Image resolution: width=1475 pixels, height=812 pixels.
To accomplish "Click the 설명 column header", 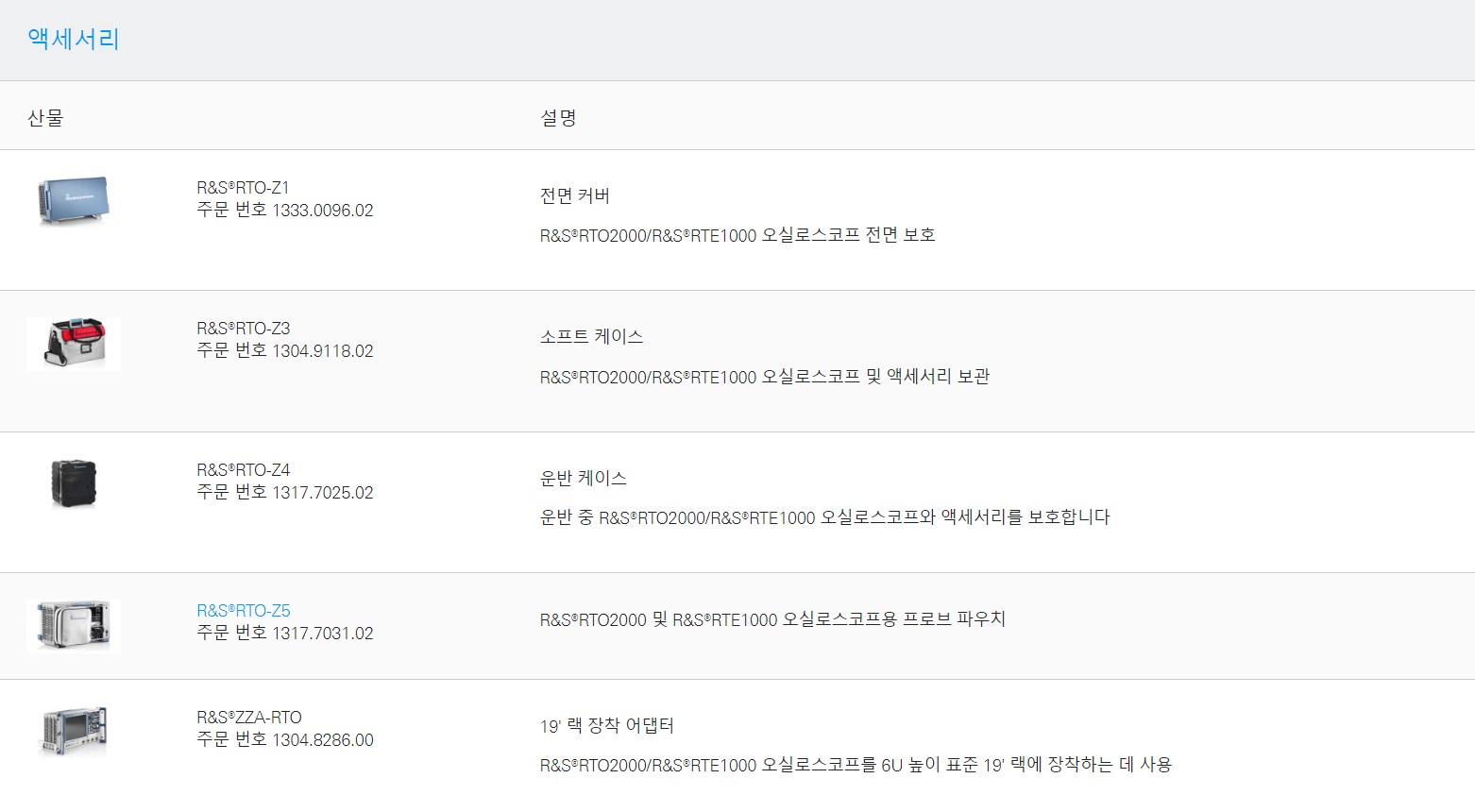I will point(558,118).
